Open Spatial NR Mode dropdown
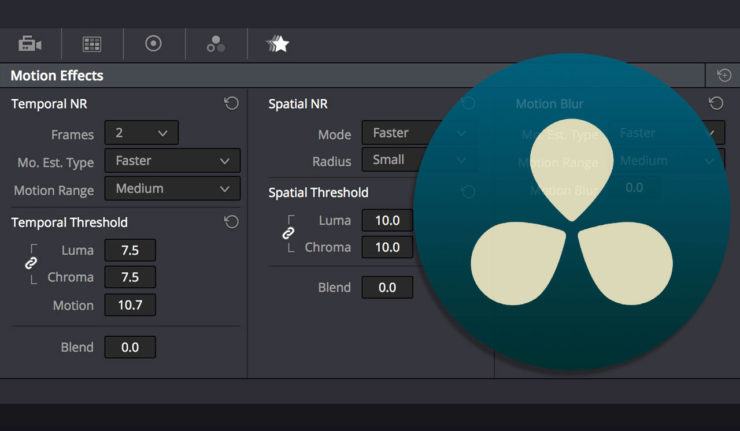 (x=418, y=133)
